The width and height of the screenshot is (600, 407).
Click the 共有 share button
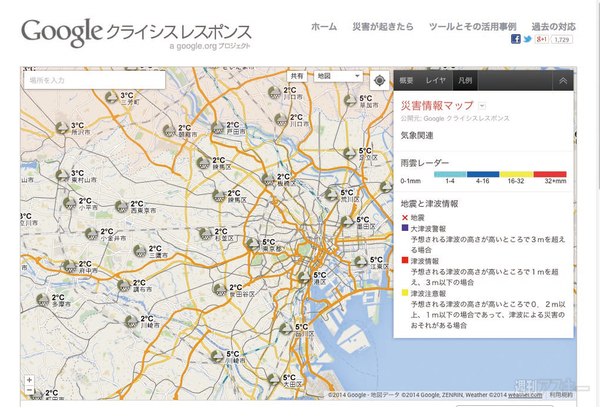297,76
